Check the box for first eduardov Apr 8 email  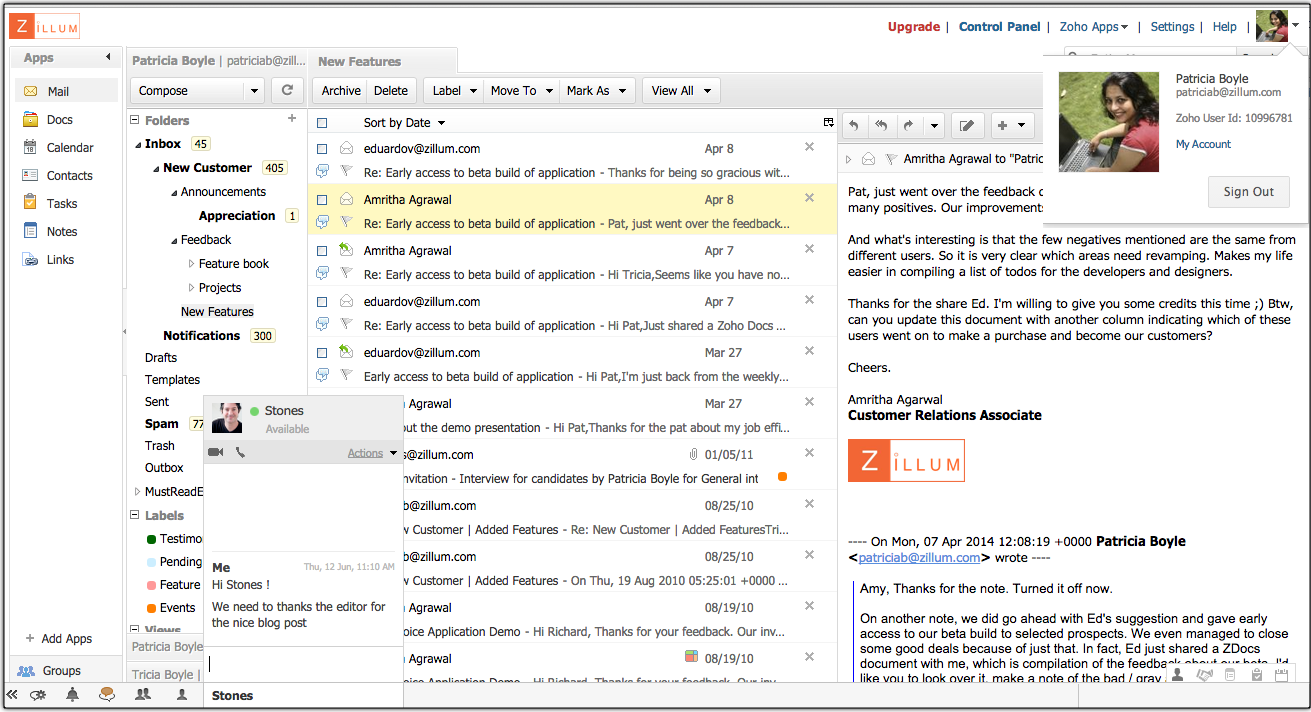click(x=322, y=149)
